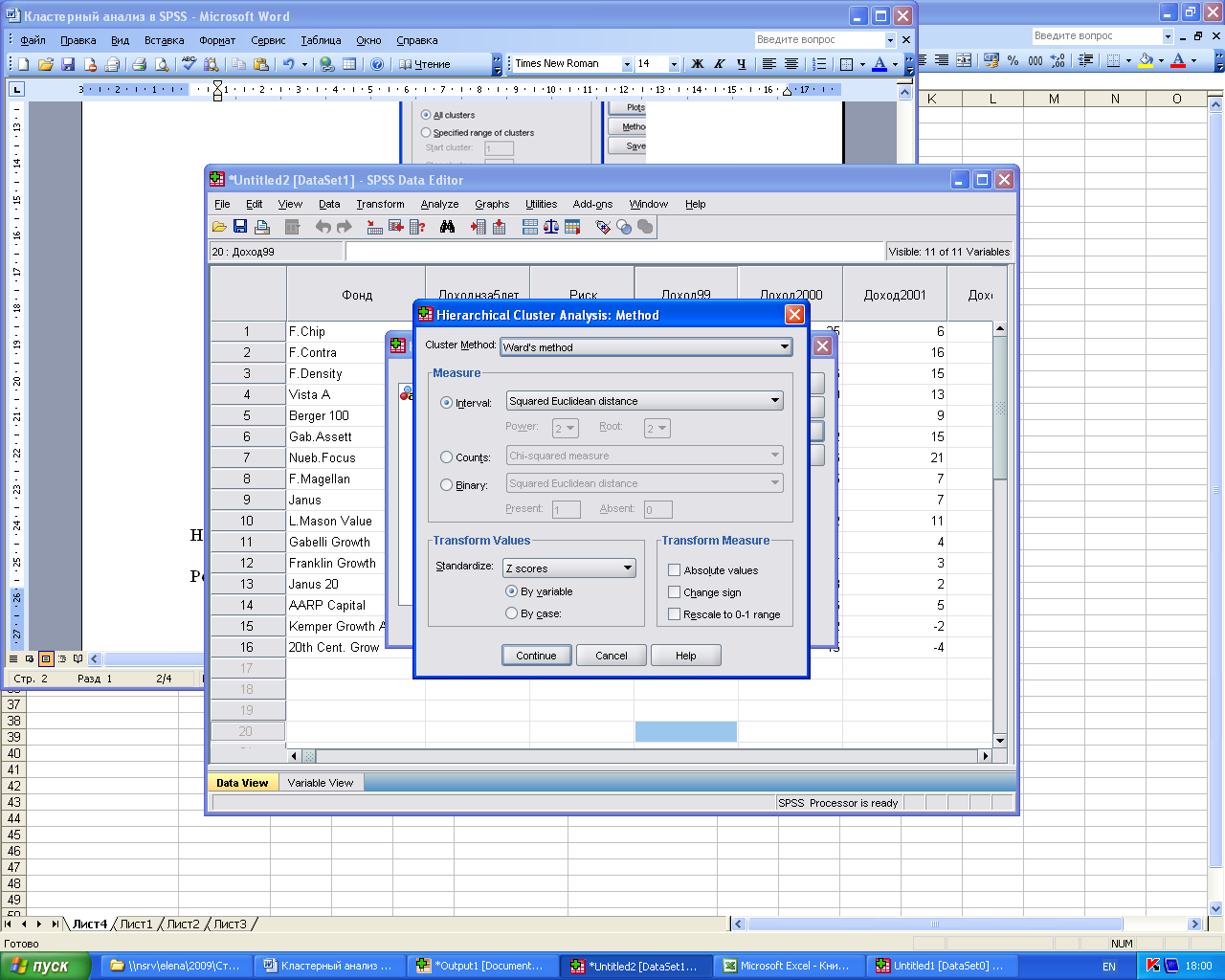1225x980 pixels.
Task: Print icon in SPSS Data Editor toolbar
Action: pos(262,227)
